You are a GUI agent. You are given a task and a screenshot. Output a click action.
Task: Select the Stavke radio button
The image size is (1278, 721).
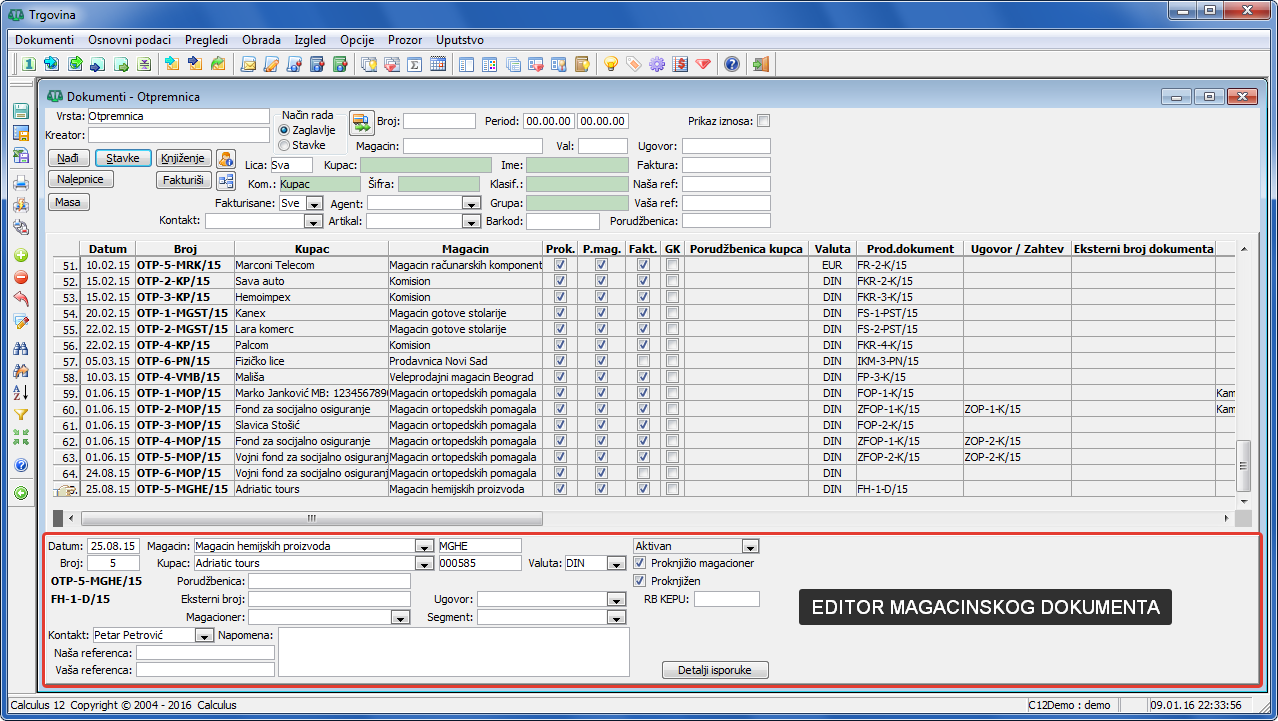click(284, 145)
